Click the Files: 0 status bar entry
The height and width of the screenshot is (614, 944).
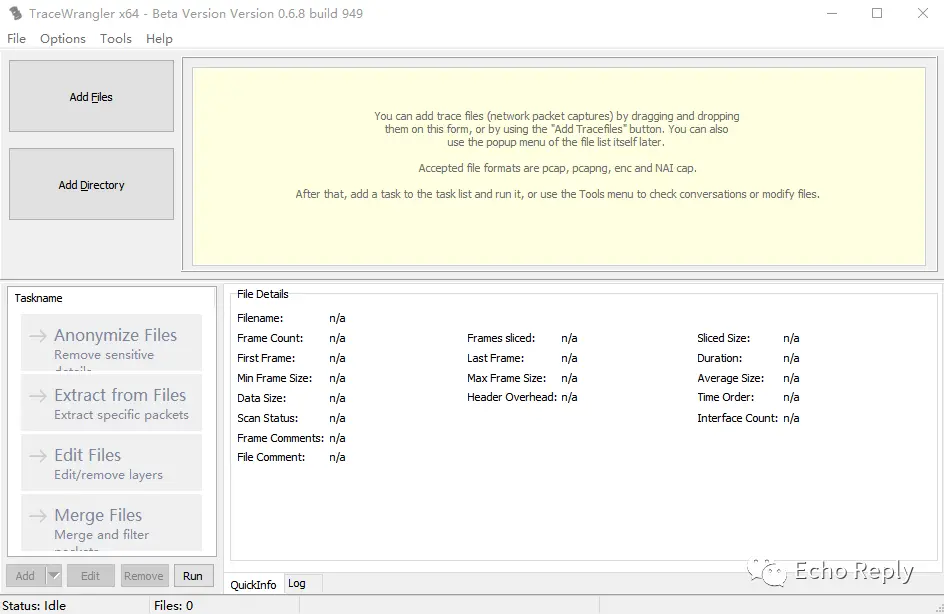(173, 606)
